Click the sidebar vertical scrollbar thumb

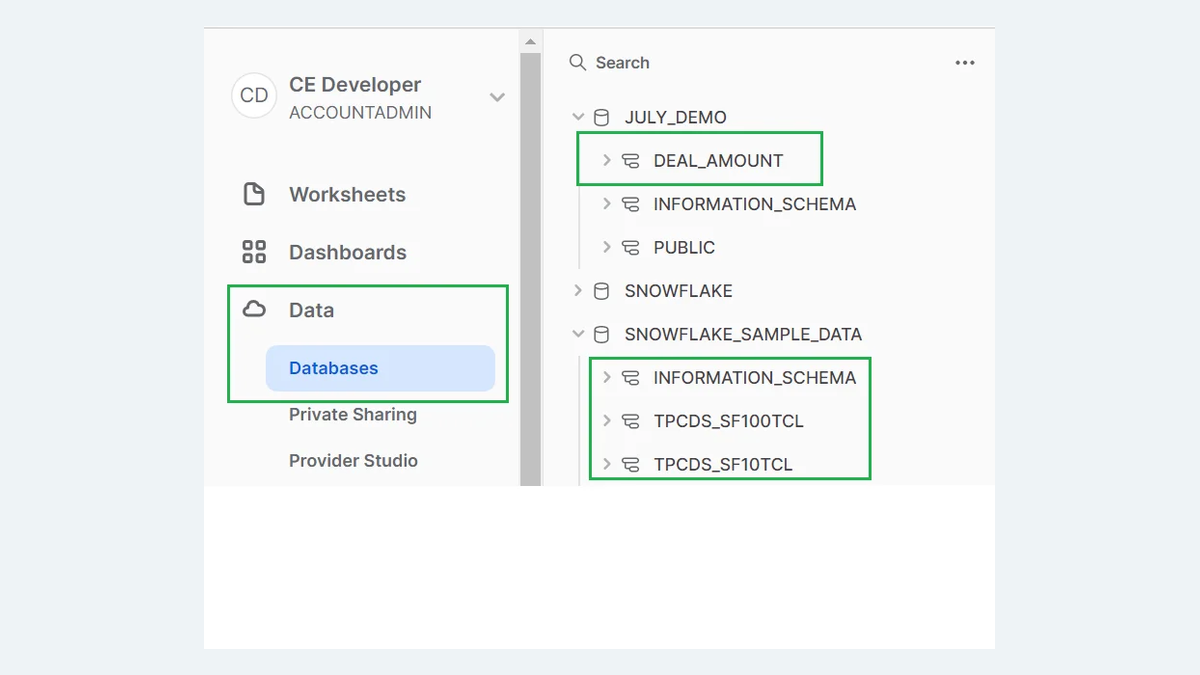530,268
